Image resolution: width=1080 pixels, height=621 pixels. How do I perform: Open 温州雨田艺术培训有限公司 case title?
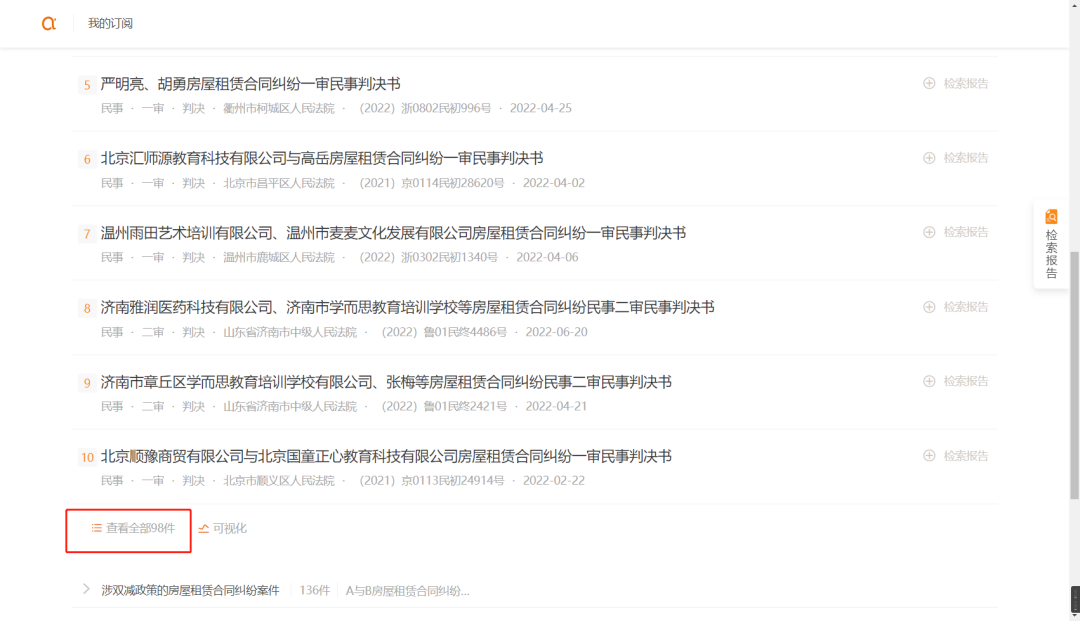[392, 233]
